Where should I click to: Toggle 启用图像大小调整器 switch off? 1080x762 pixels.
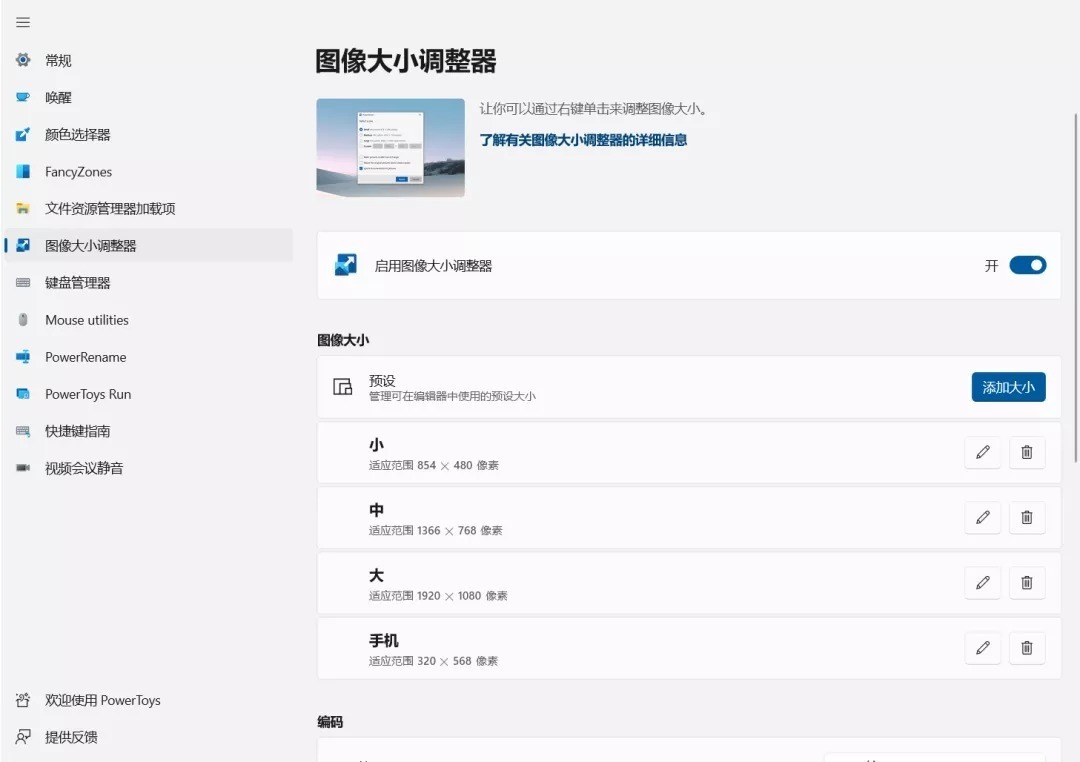(x=1027, y=265)
